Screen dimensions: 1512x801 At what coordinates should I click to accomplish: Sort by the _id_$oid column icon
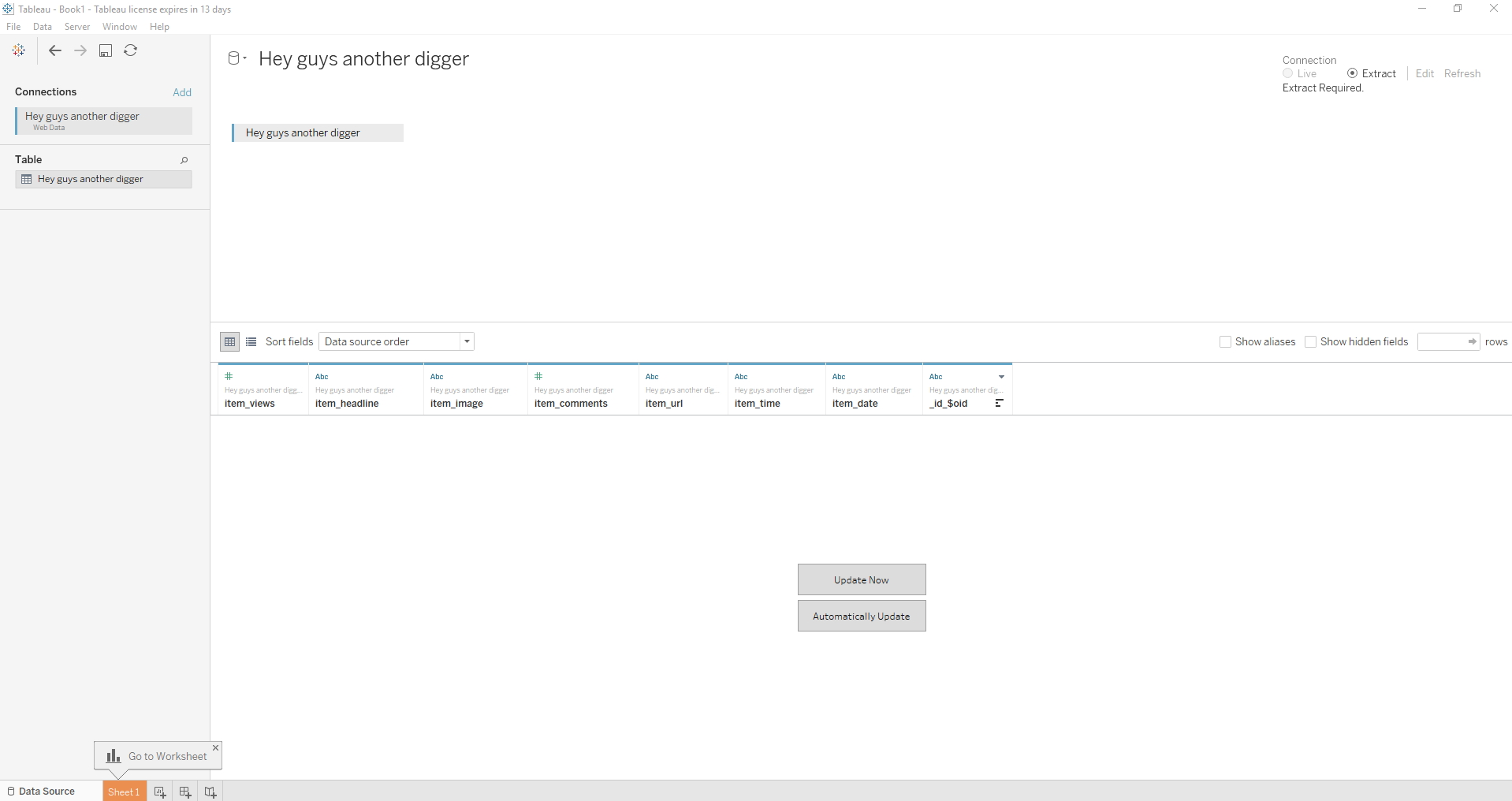[x=999, y=403]
